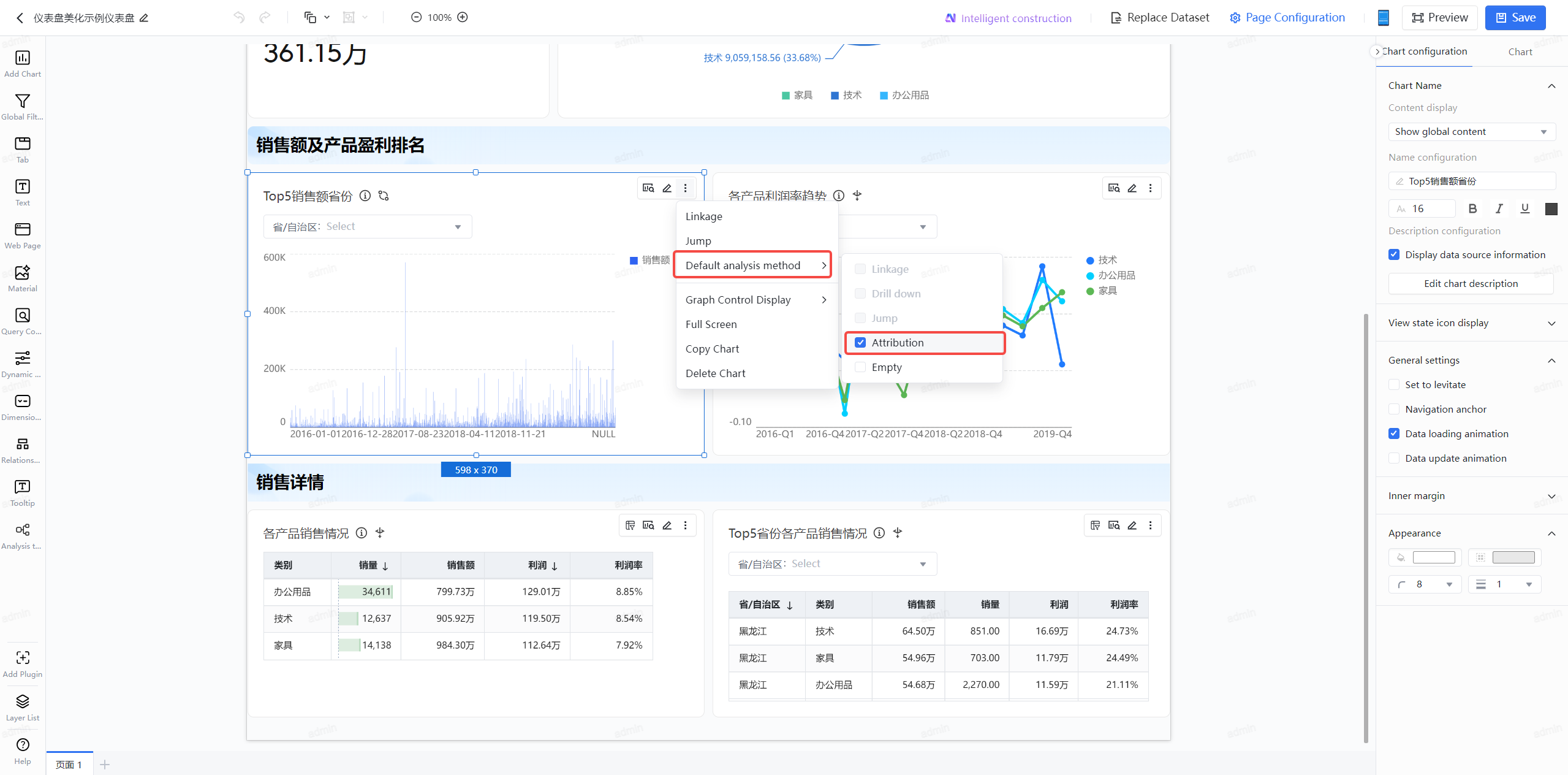The height and width of the screenshot is (775, 1568).
Task: Open the Material library
Action: [23, 278]
